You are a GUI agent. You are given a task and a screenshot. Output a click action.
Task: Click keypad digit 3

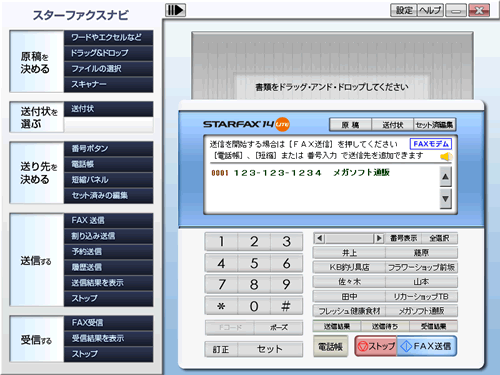(x=286, y=242)
